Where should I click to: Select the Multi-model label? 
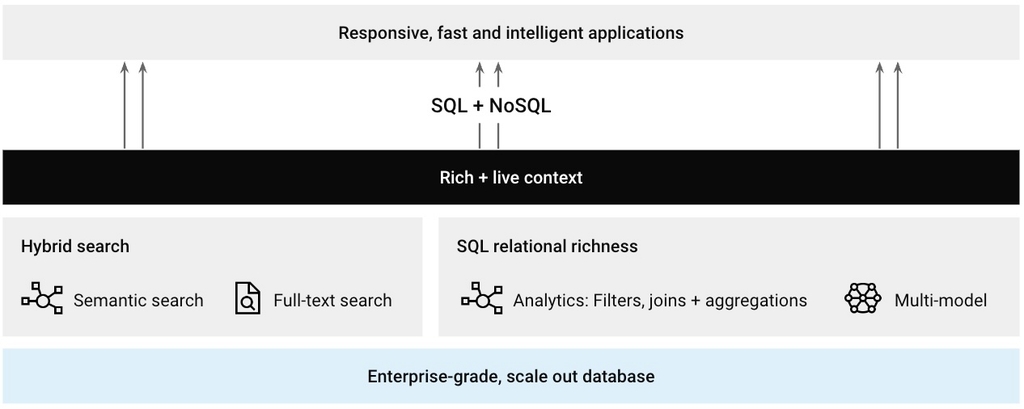point(940,300)
